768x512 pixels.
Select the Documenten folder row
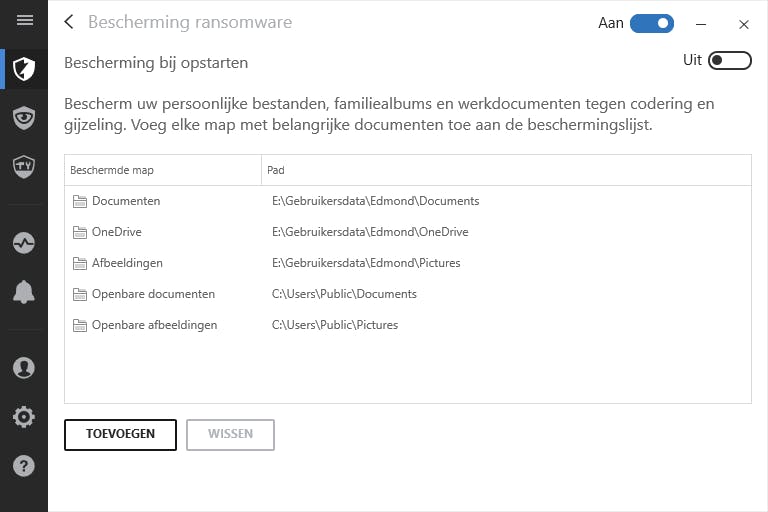pos(126,201)
